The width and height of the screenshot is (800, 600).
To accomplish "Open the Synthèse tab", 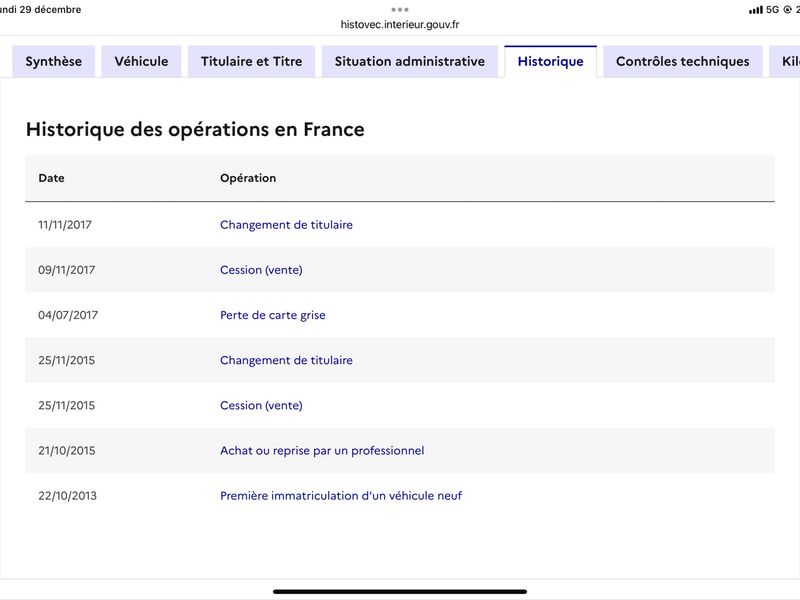I will click(x=54, y=61).
